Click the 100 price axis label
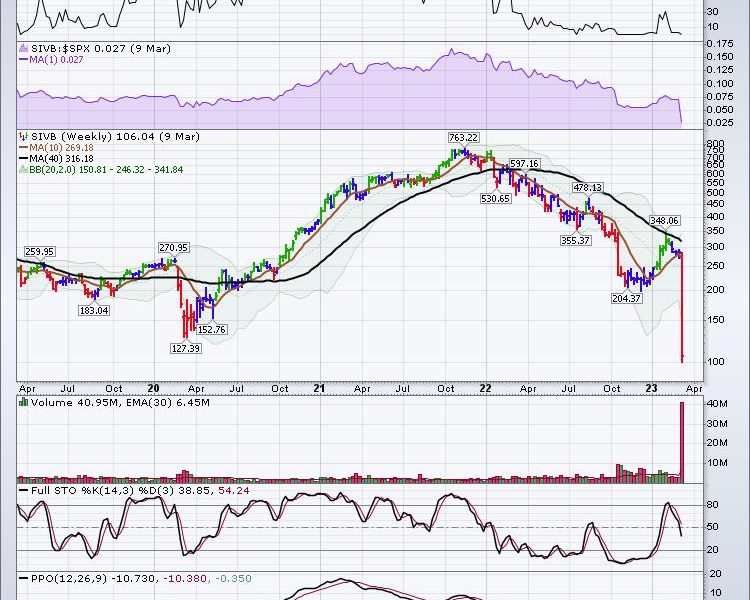The height and width of the screenshot is (600, 750). (716, 362)
